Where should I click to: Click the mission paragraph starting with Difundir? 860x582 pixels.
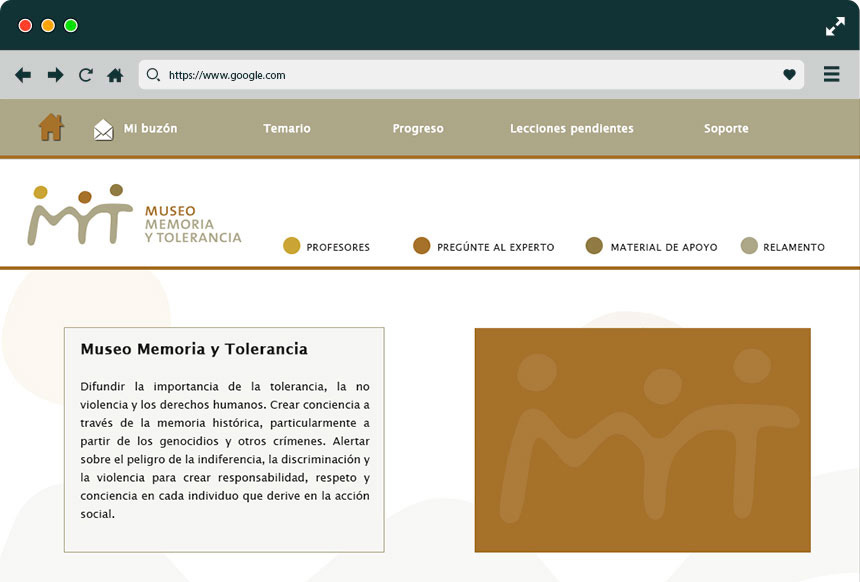[225, 450]
